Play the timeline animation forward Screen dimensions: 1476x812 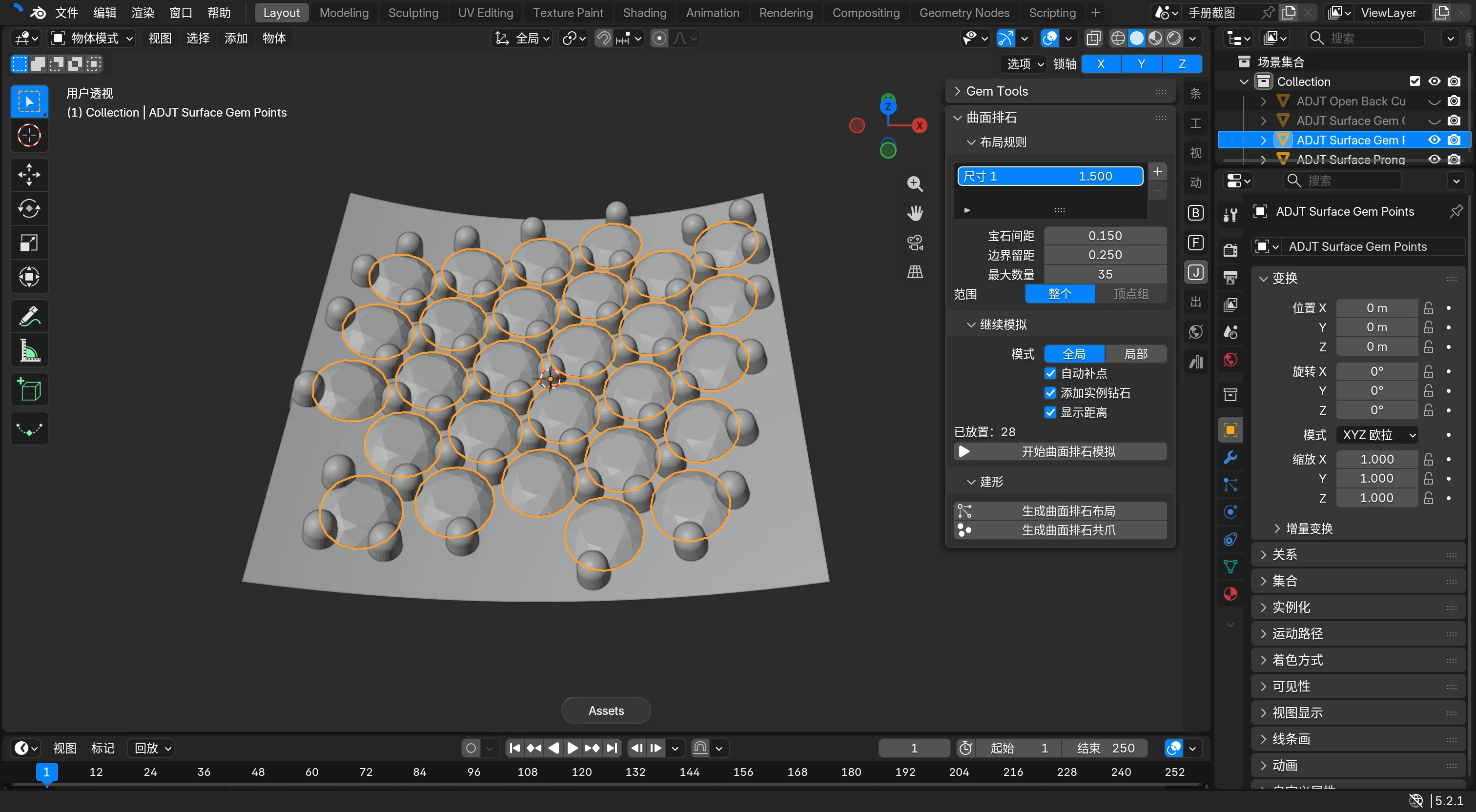click(x=572, y=749)
